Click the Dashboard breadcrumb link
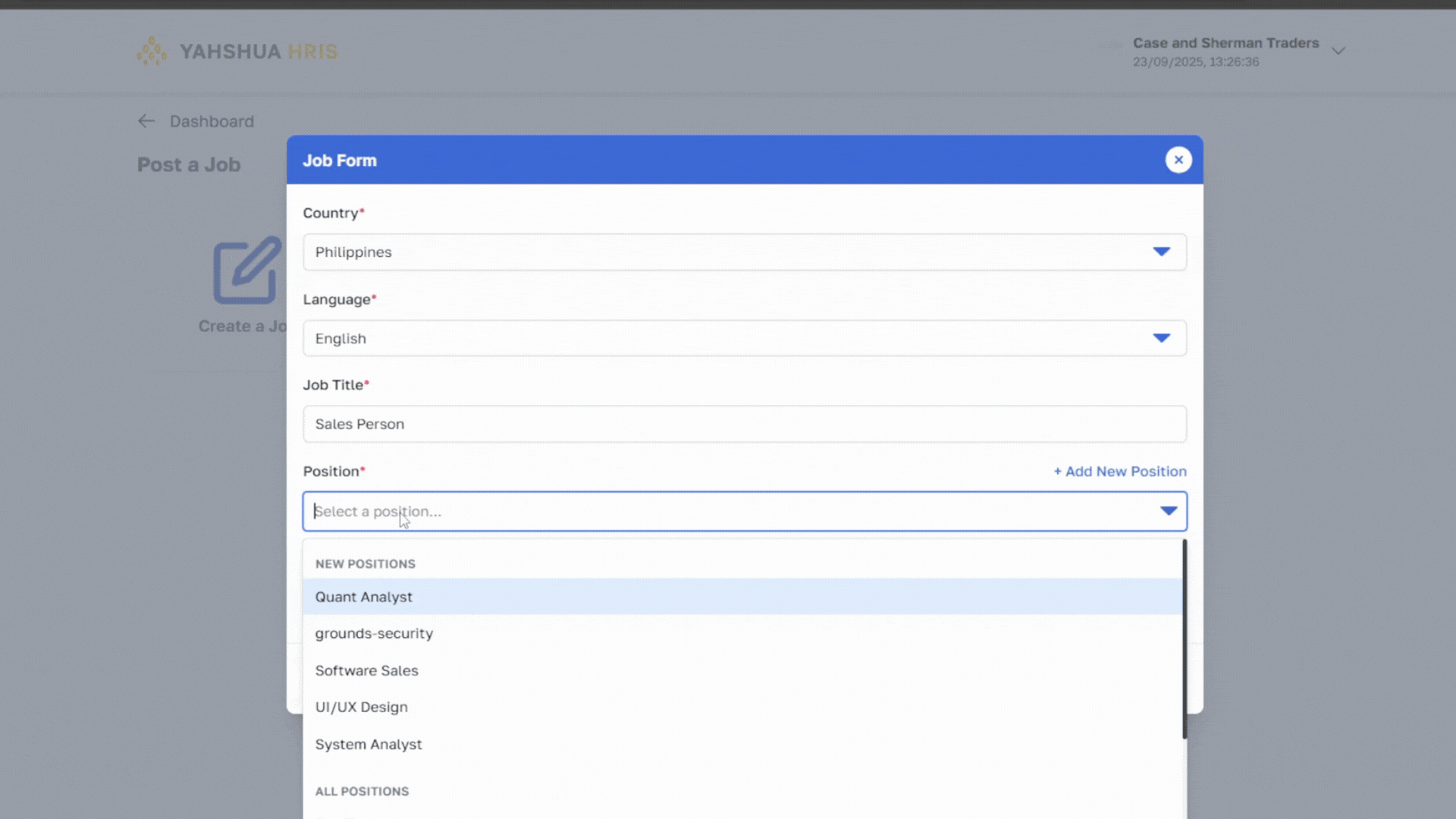Image resolution: width=1456 pixels, height=819 pixels. [212, 121]
